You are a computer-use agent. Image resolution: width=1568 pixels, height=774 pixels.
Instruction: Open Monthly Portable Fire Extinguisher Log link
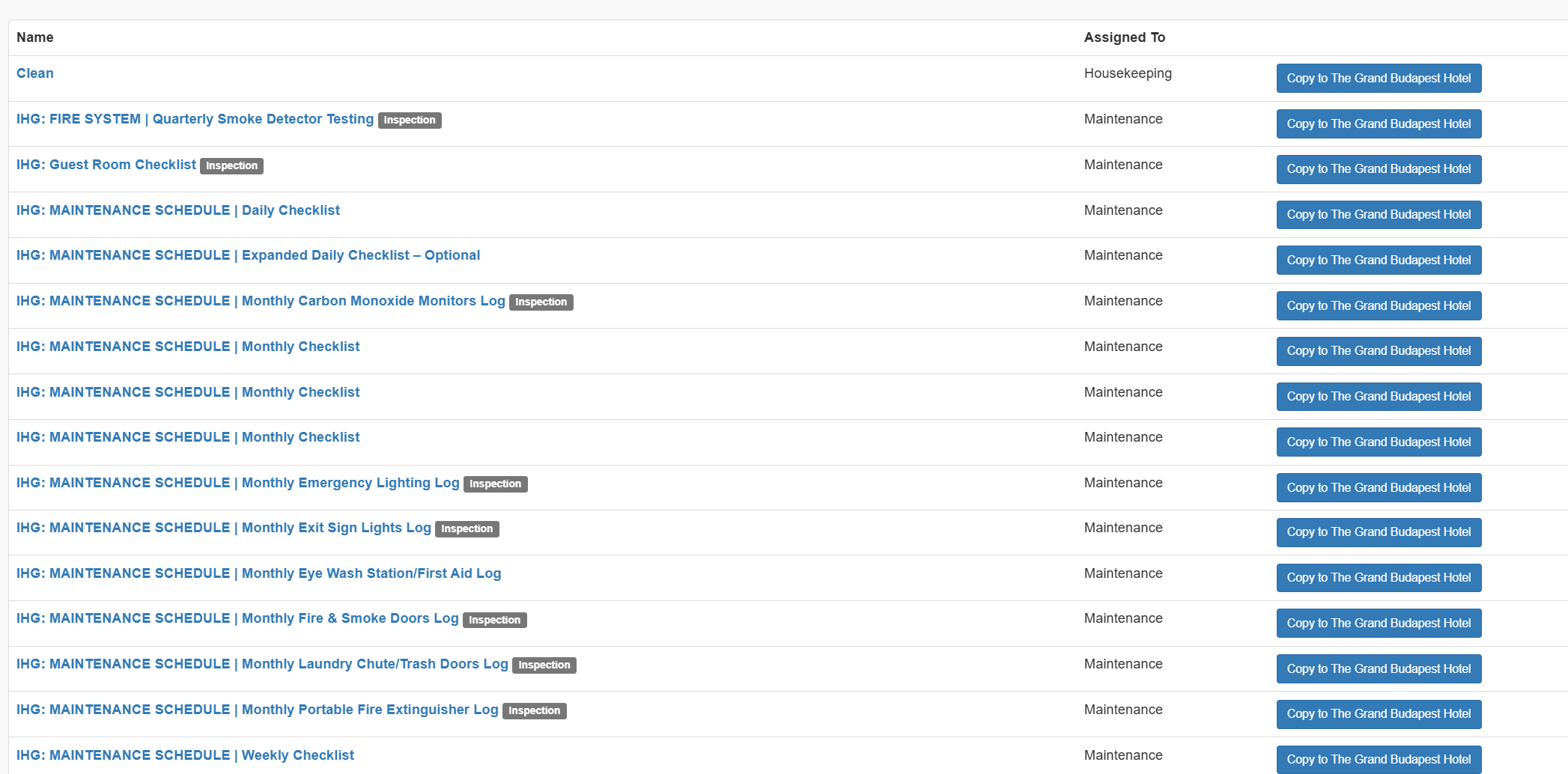pos(258,710)
